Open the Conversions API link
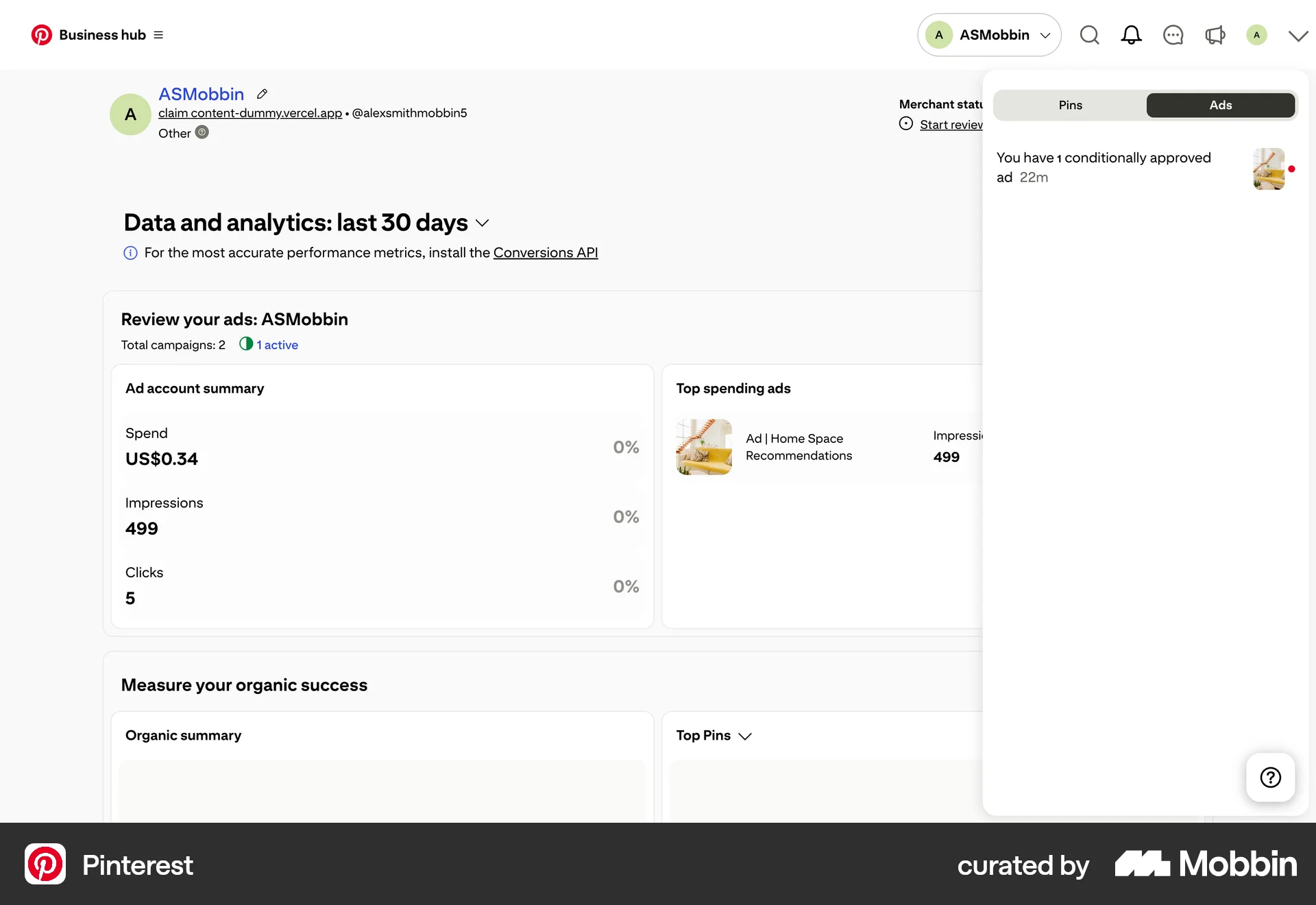 click(545, 253)
